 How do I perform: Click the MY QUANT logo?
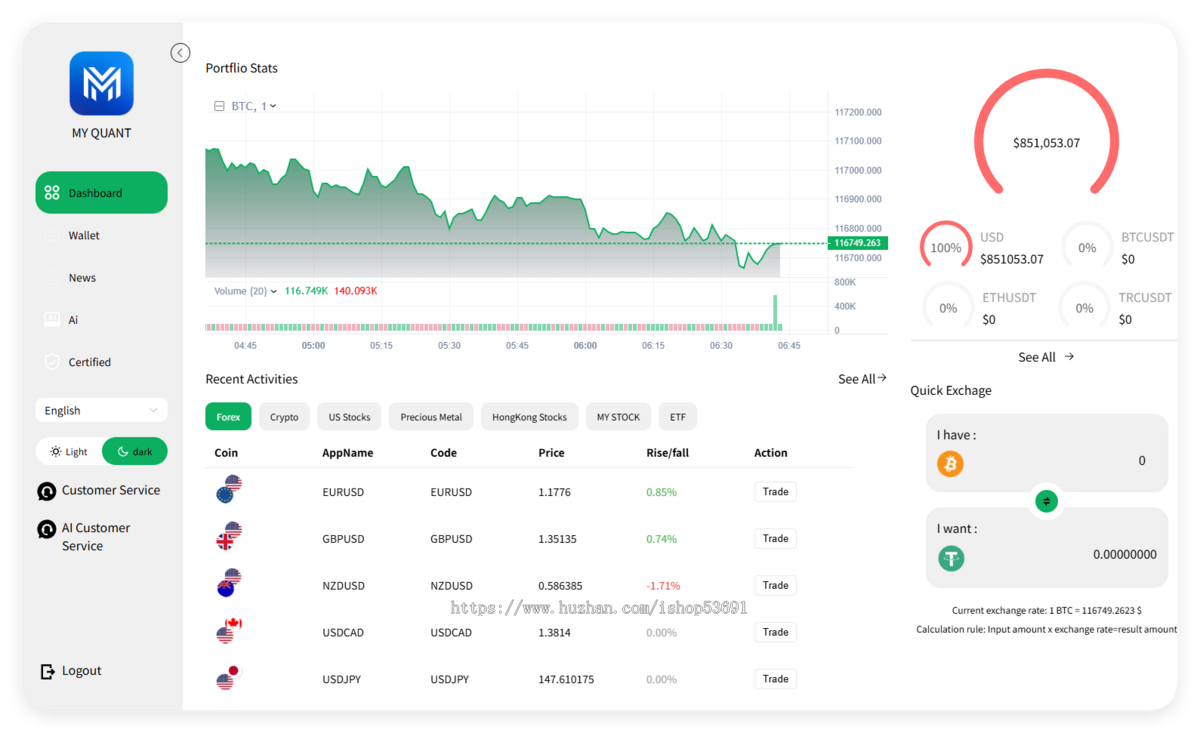(x=101, y=83)
